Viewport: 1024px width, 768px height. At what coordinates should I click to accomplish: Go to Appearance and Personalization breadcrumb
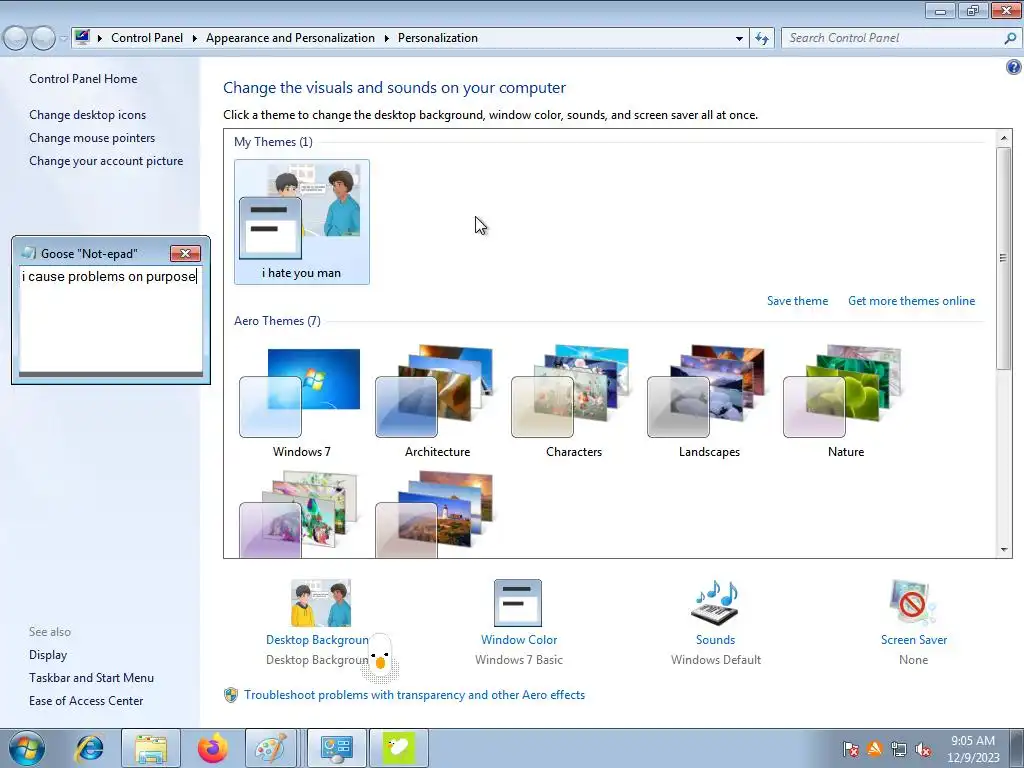291,38
